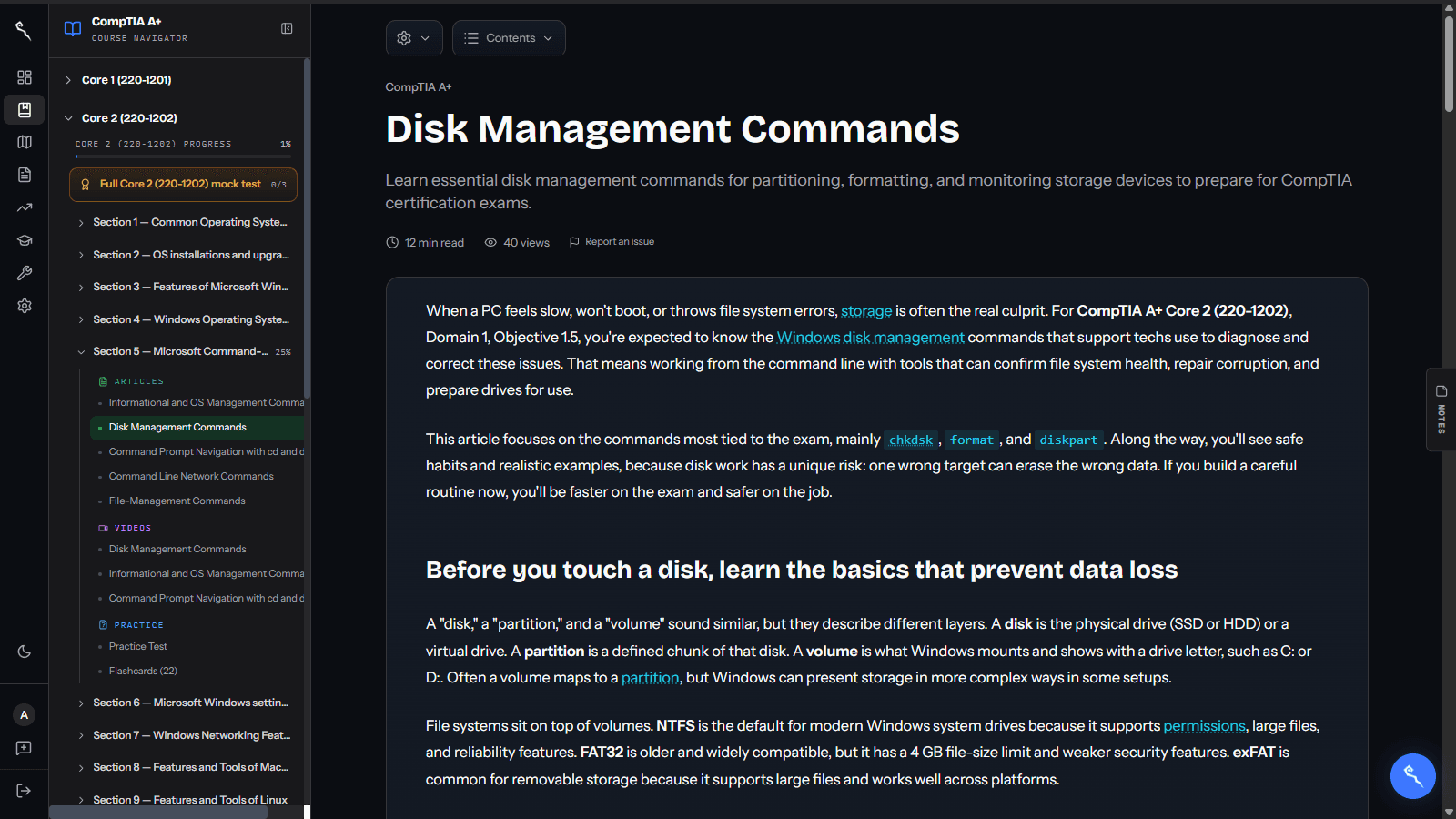Toggle dark mode with the moon icon

coord(25,652)
